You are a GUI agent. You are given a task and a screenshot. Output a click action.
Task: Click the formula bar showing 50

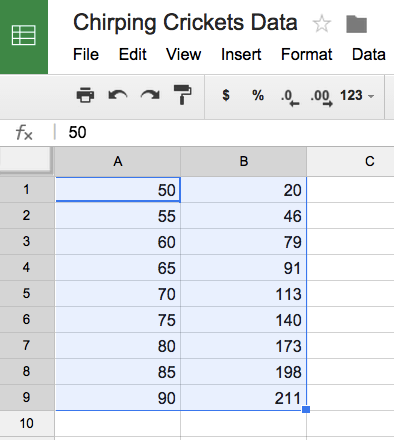pos(224,132)
